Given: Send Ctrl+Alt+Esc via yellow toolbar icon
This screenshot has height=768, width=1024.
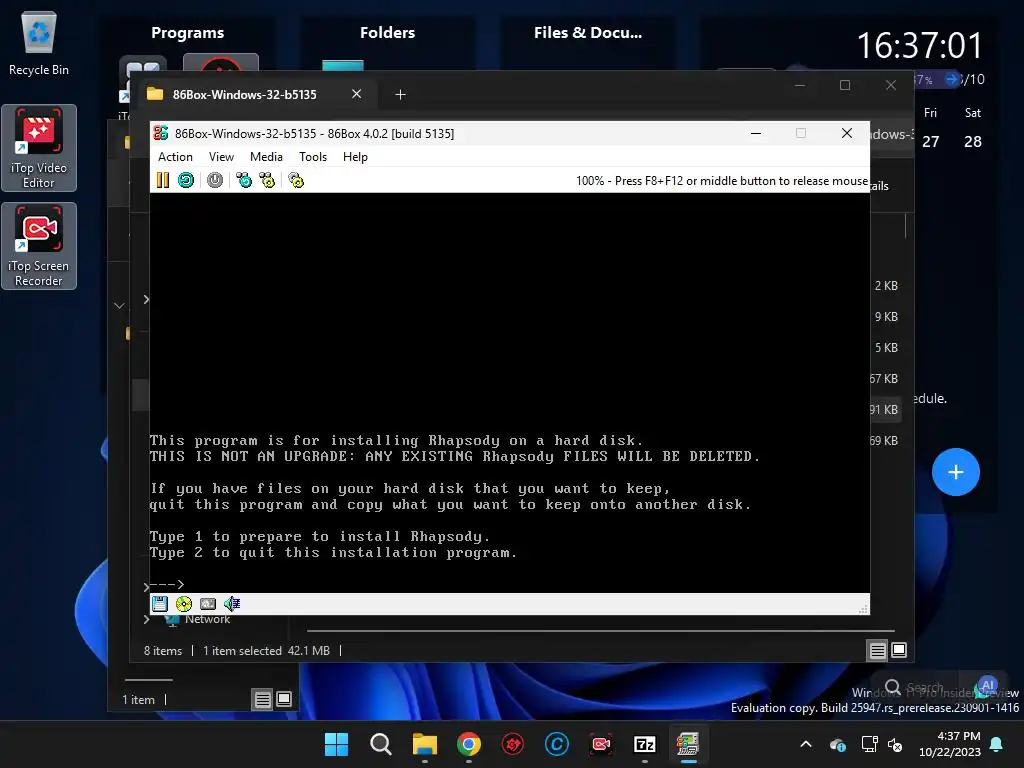Looking at the screenshot, I should click(267, 180).
